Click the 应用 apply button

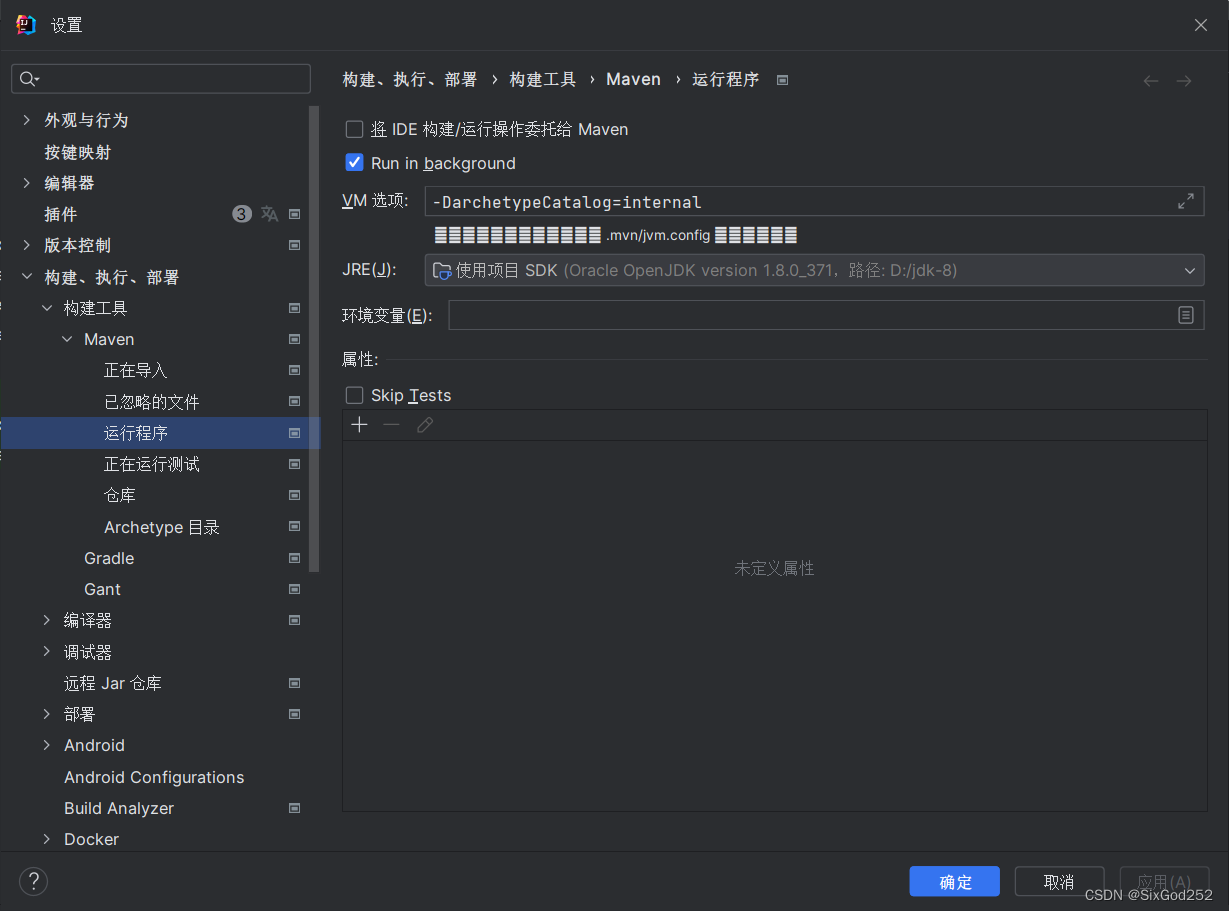click(1164, 881)
